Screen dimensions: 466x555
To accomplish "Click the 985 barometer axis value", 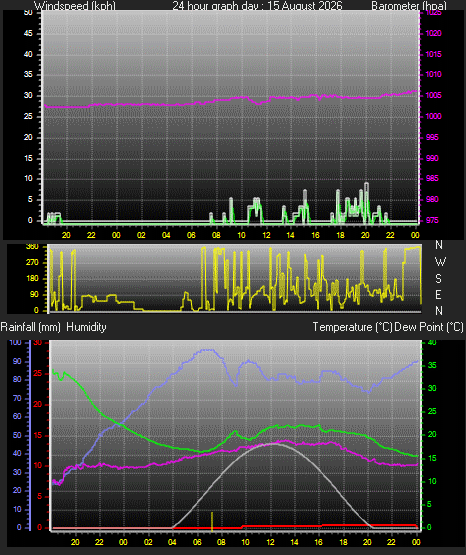I will 432,178.
